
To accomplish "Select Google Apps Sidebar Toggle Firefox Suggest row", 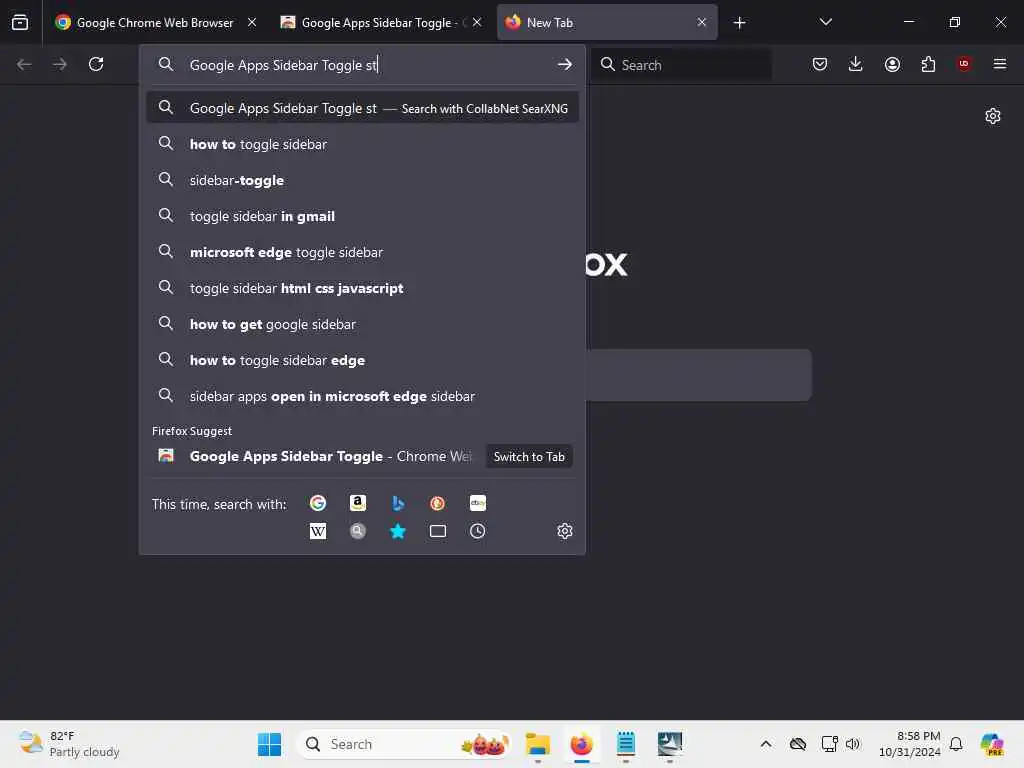I will 362,456.
